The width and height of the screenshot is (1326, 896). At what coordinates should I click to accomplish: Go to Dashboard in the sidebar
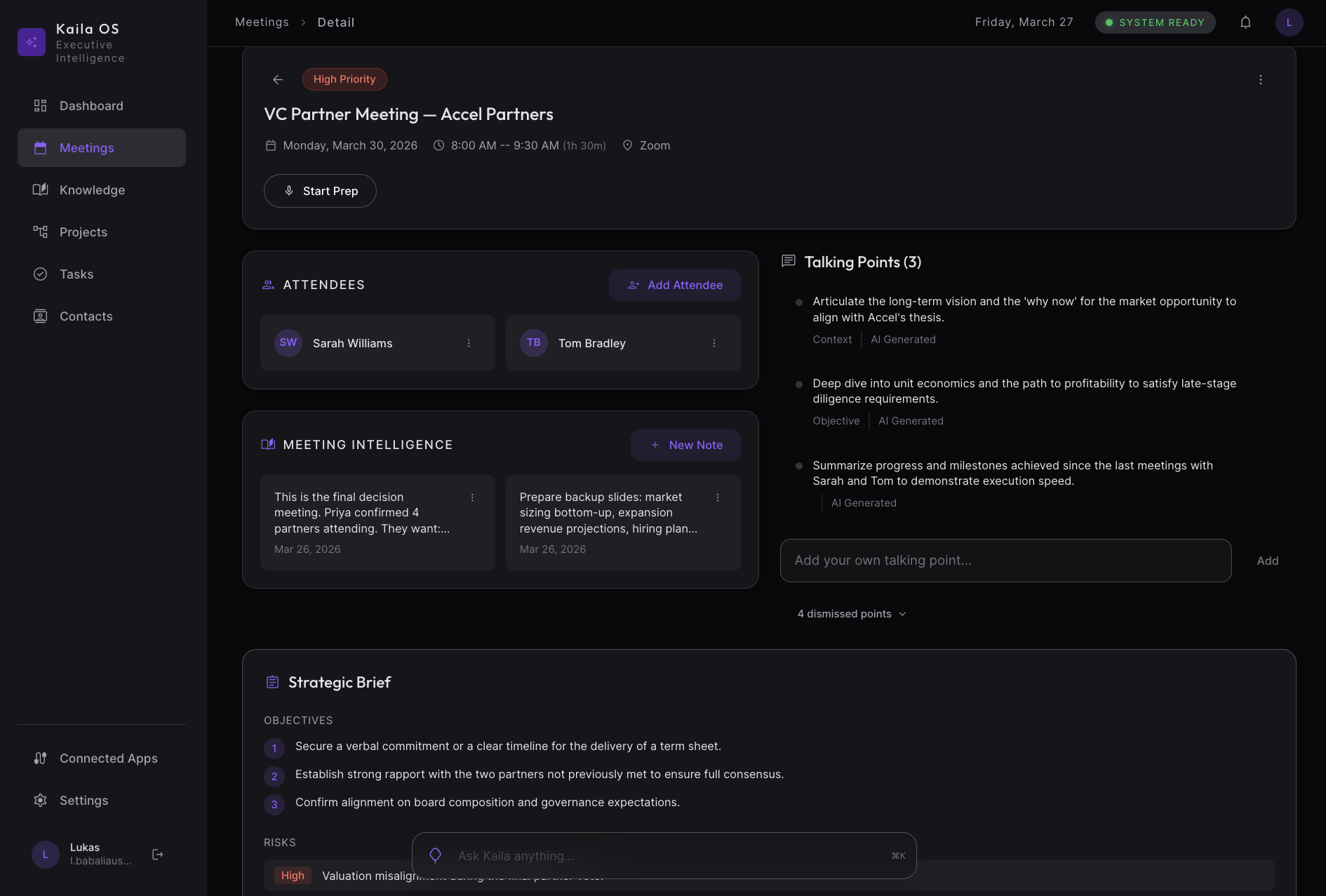click(x=91, y=106)
